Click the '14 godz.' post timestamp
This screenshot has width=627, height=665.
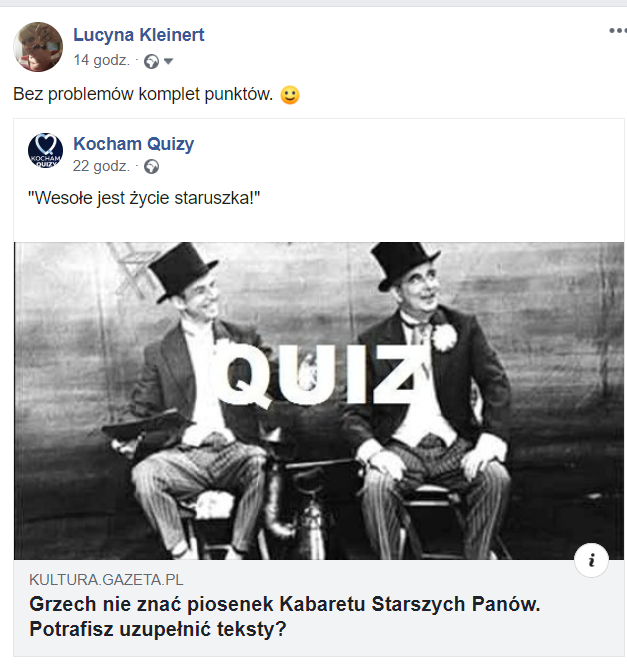[101, 60]
